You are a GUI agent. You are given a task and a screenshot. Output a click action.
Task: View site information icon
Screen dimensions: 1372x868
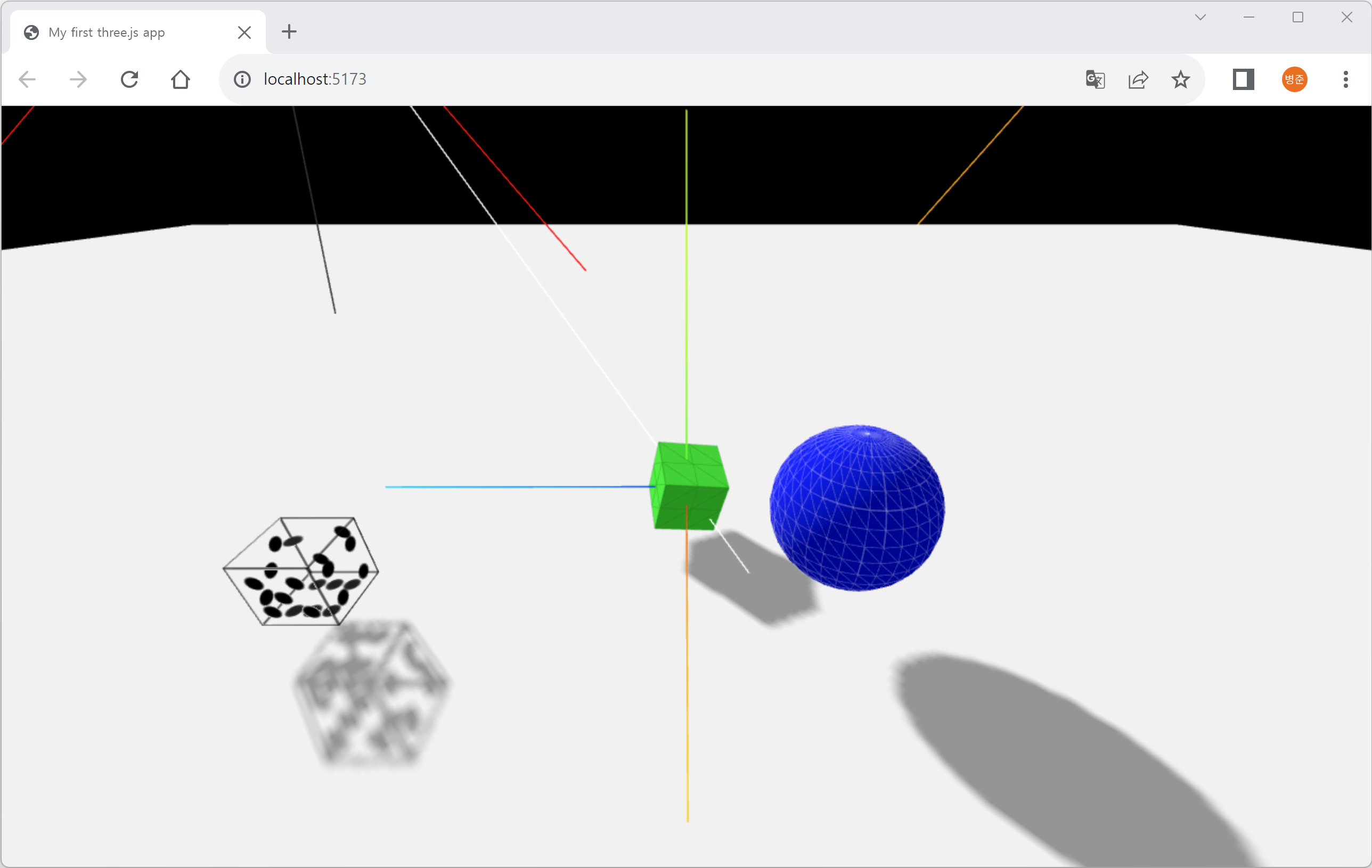coord(242,79)
